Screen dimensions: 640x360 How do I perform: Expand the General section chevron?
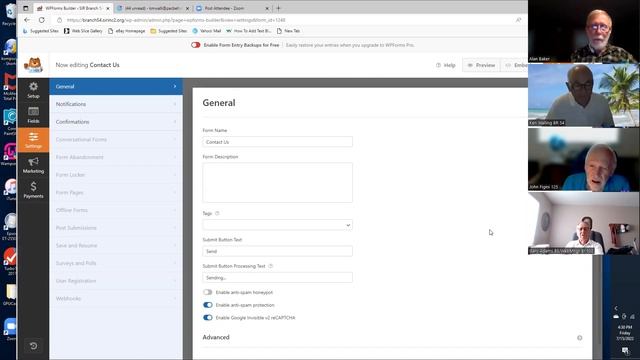tap(175, 87)
